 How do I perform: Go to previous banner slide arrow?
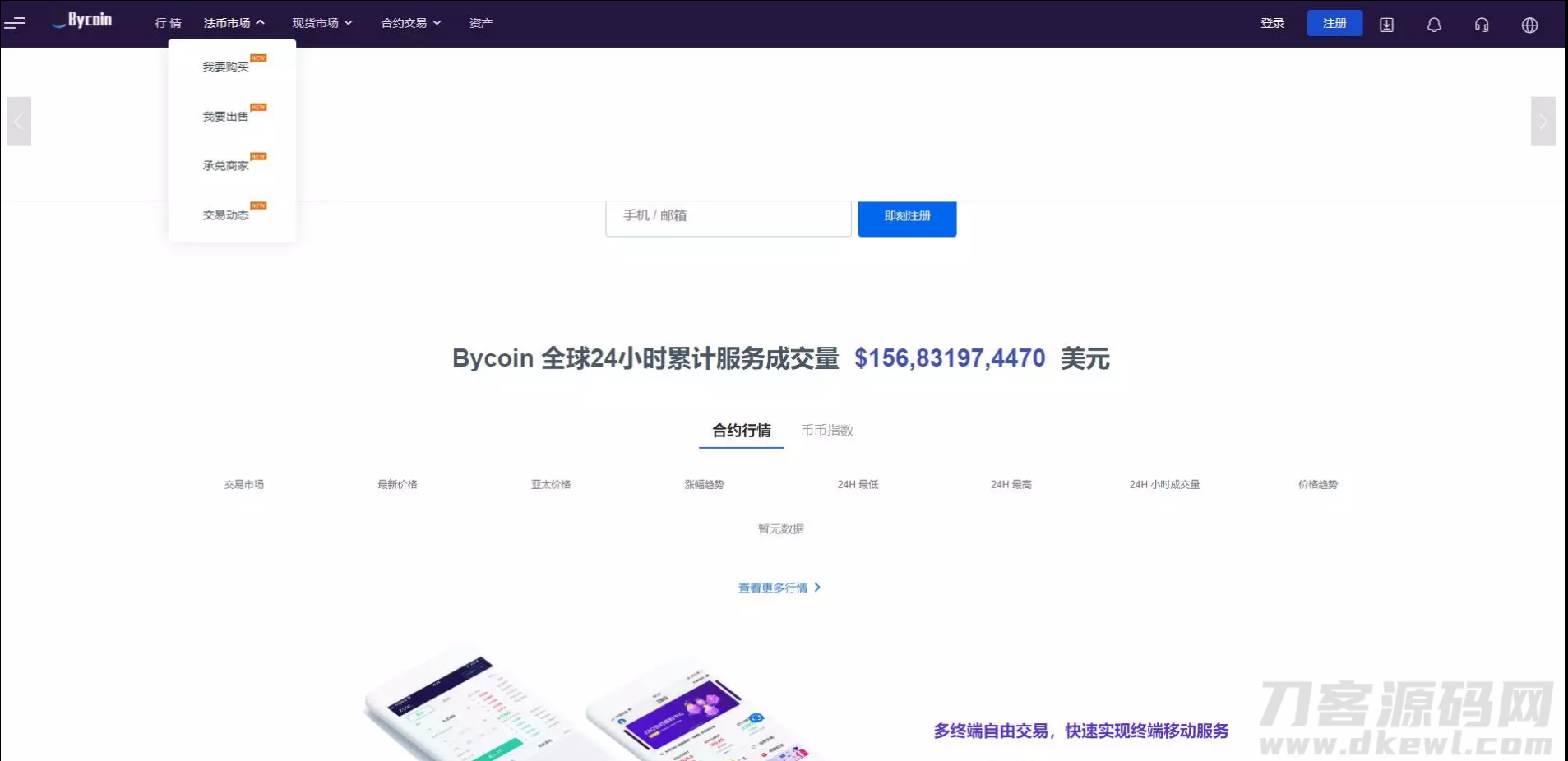point(19,122)
